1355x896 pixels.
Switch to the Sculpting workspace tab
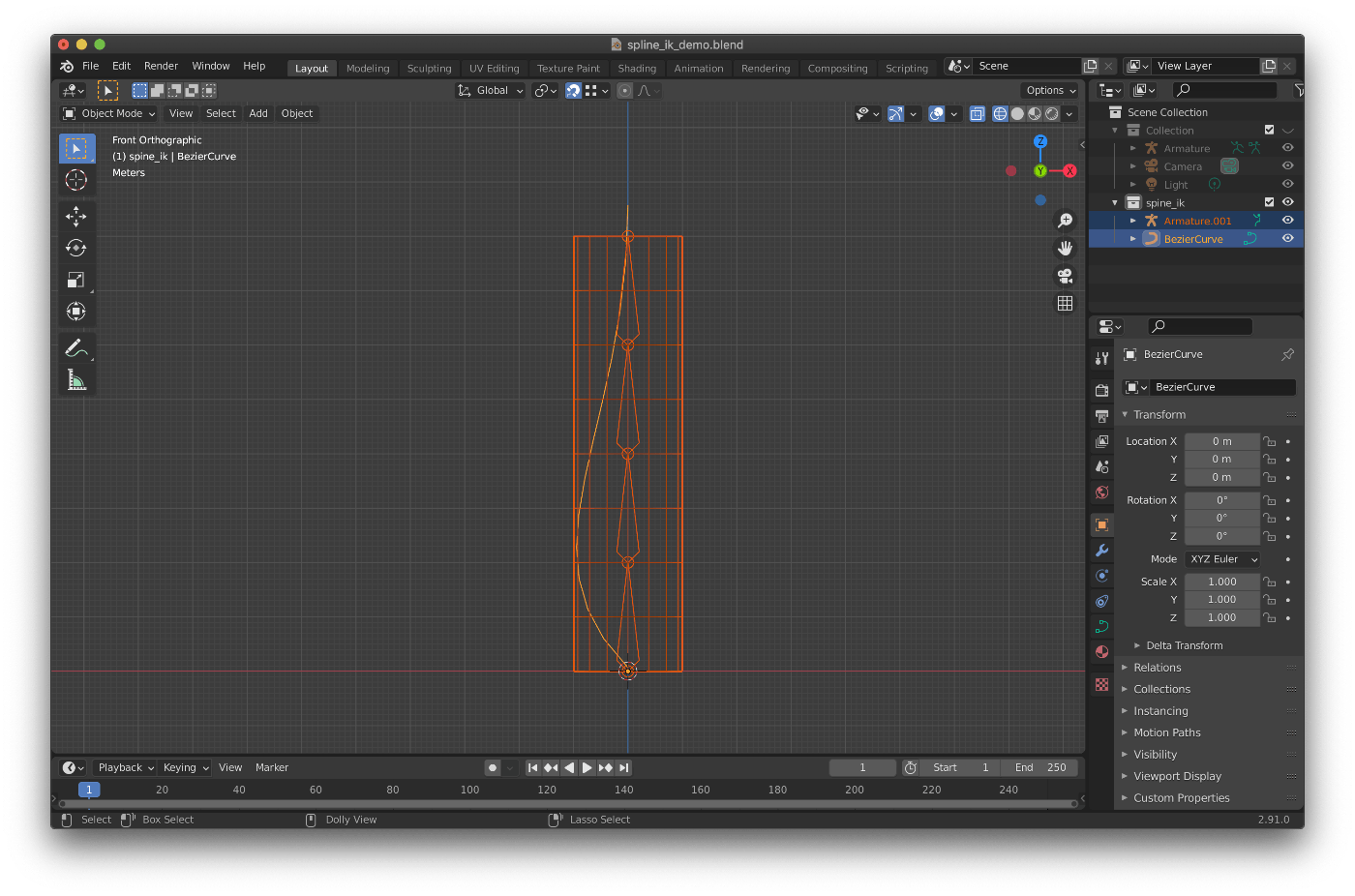429,69
